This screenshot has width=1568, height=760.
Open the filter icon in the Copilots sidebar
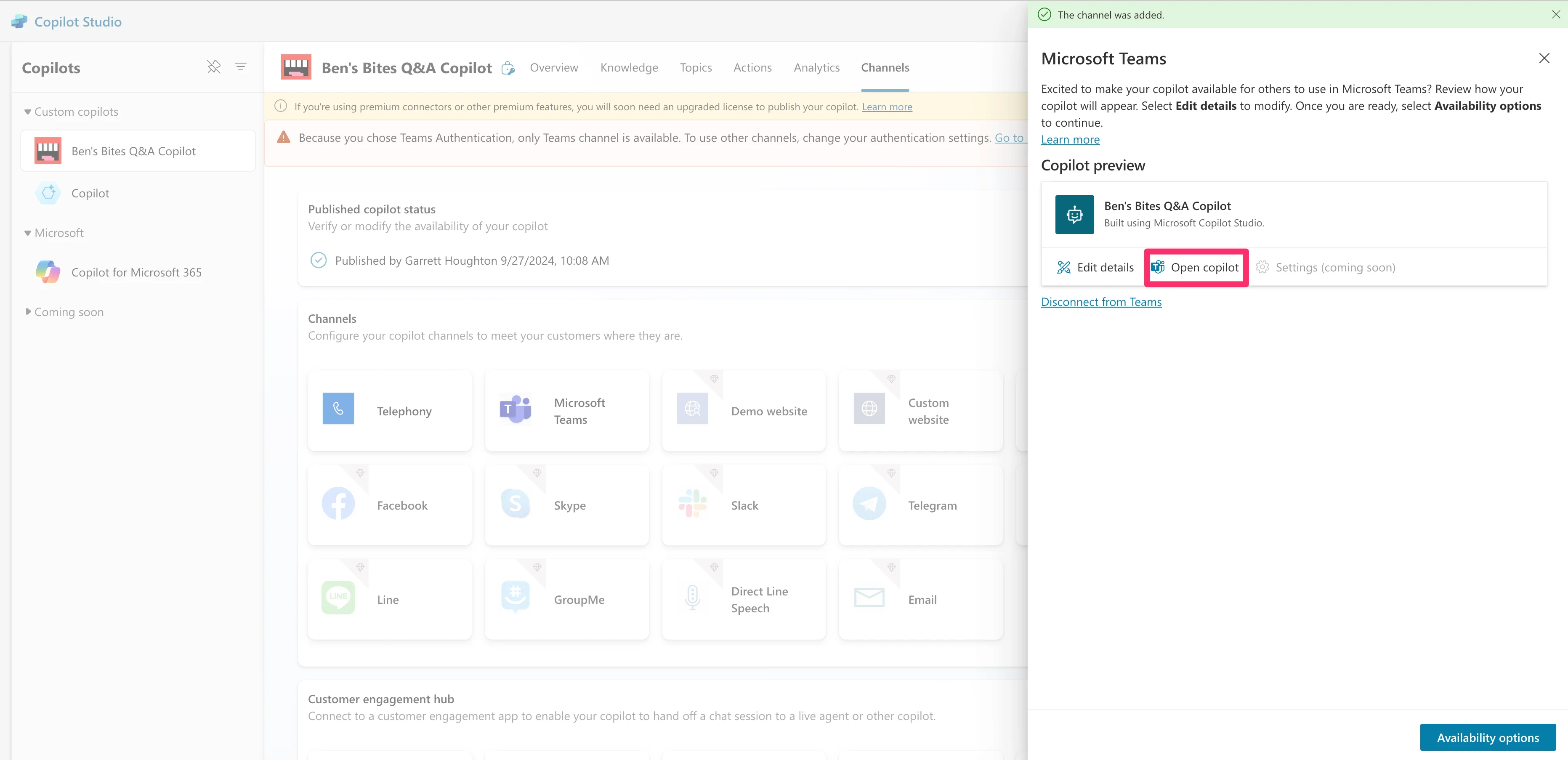241,67
